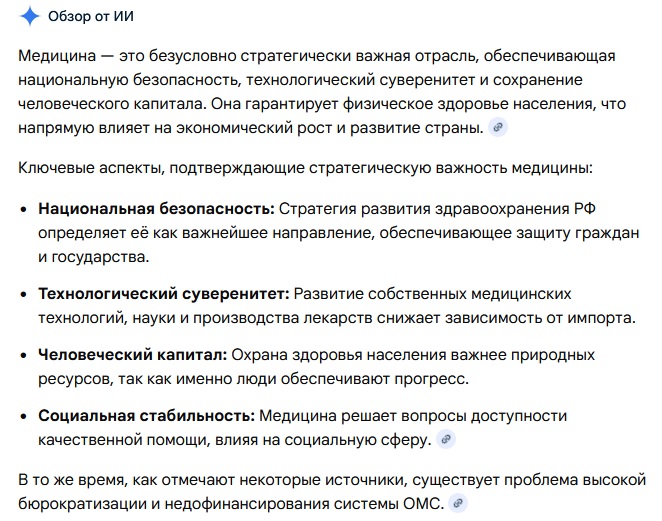Click the bullet dot before "Человеческий капитал"
This screenshot has height=521, width=662.
point(24,356)
